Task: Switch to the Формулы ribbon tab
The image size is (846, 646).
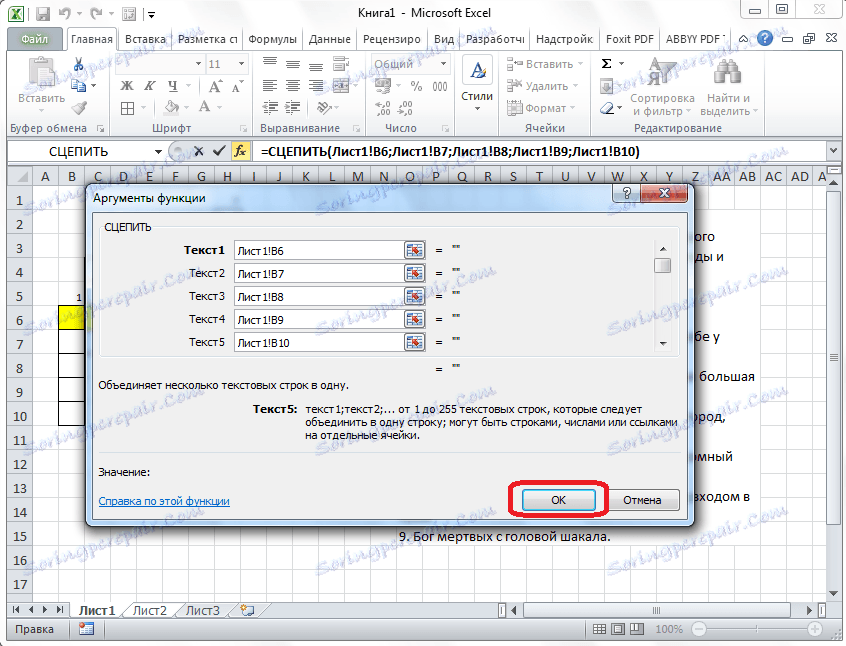Action: pyautogui.click(x=272, y=39)
